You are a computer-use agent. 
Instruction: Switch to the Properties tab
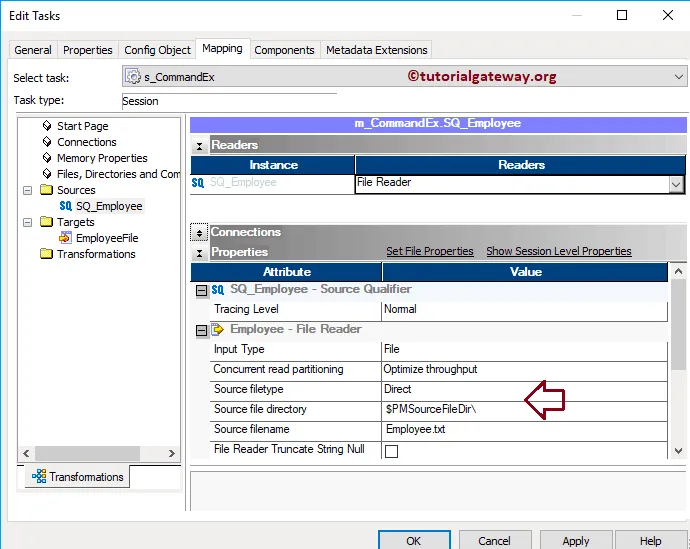click(x=88, y=50)
